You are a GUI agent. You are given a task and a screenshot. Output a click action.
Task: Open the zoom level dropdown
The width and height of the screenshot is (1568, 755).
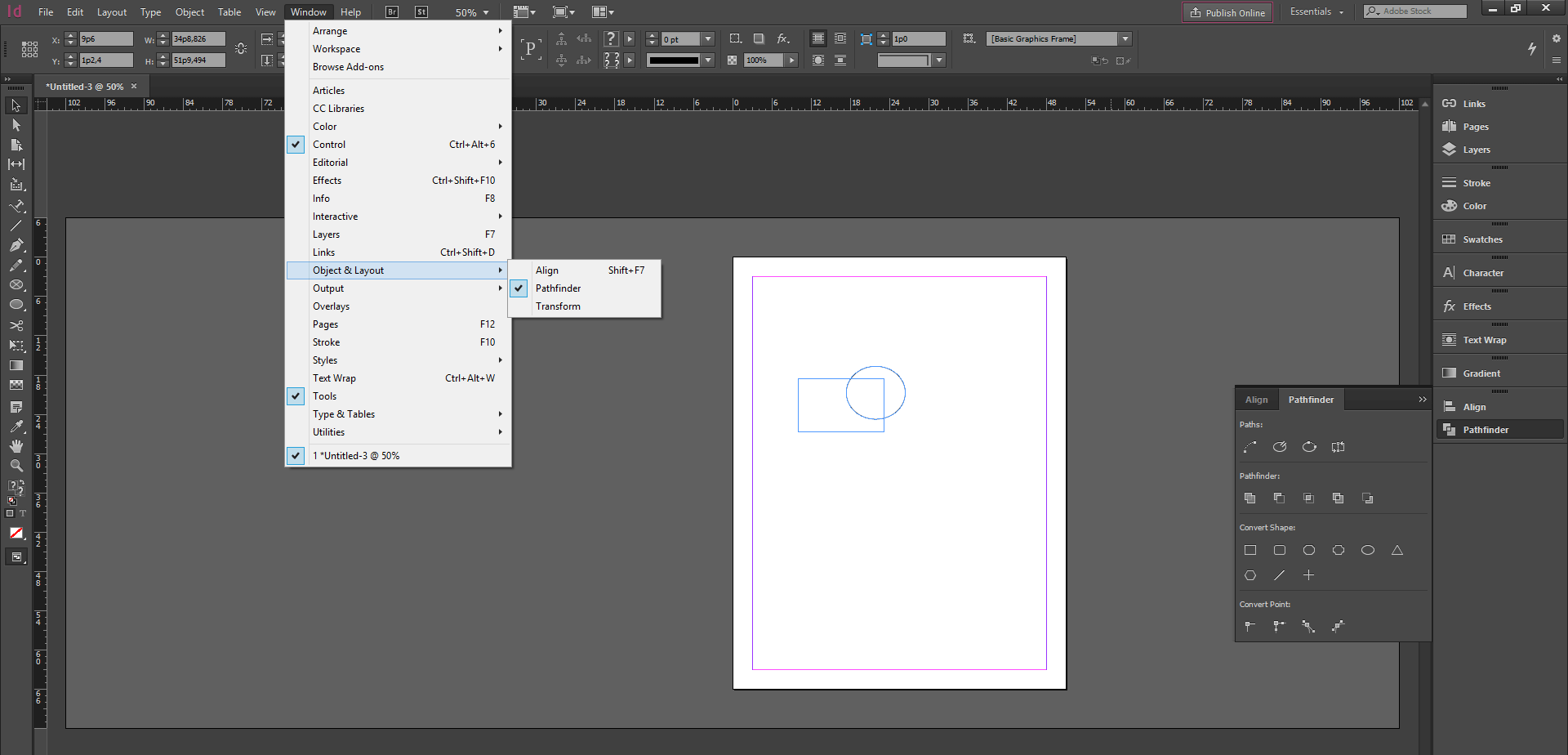[472, 11]
